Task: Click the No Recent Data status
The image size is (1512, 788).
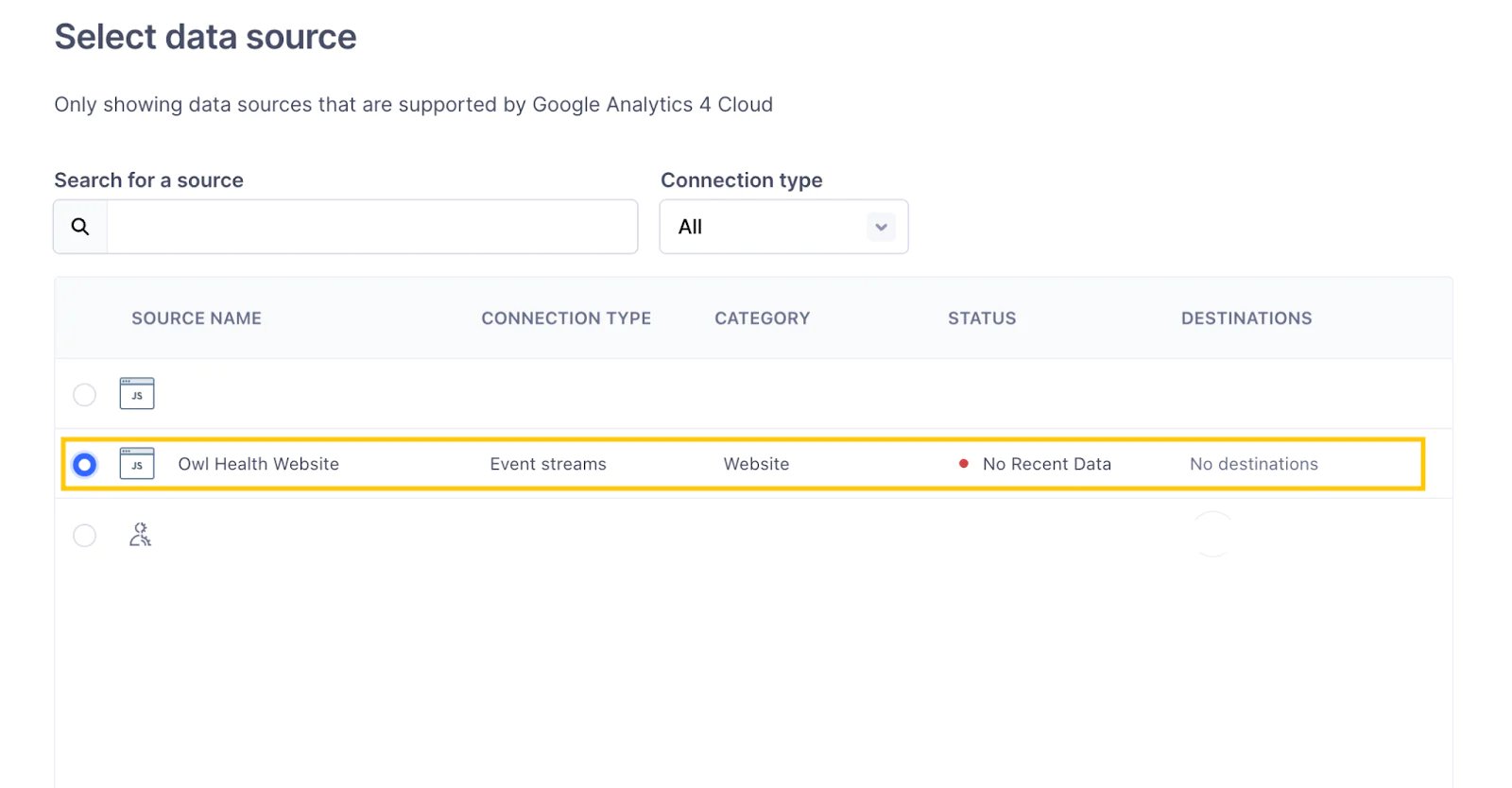Action: pos(1047,464)
